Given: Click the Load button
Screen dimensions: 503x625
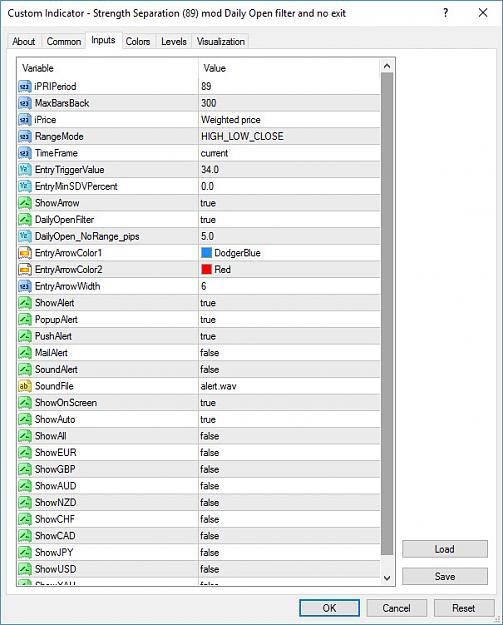Looking at the screenshot, I should 445,549.
